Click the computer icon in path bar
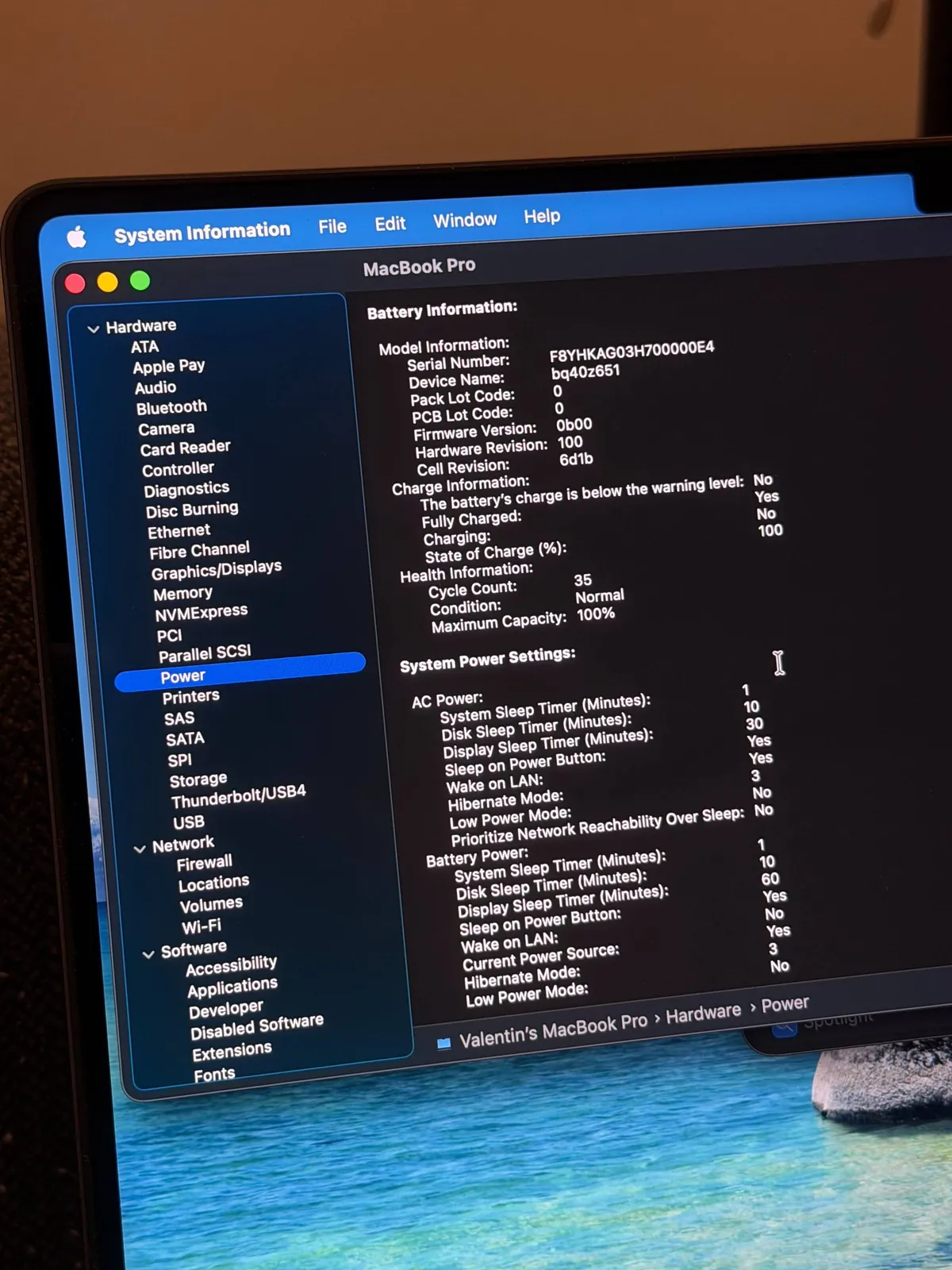The width and height of the screenshot is (952, 1270). pyautogui.click(x=443, y=1043)
